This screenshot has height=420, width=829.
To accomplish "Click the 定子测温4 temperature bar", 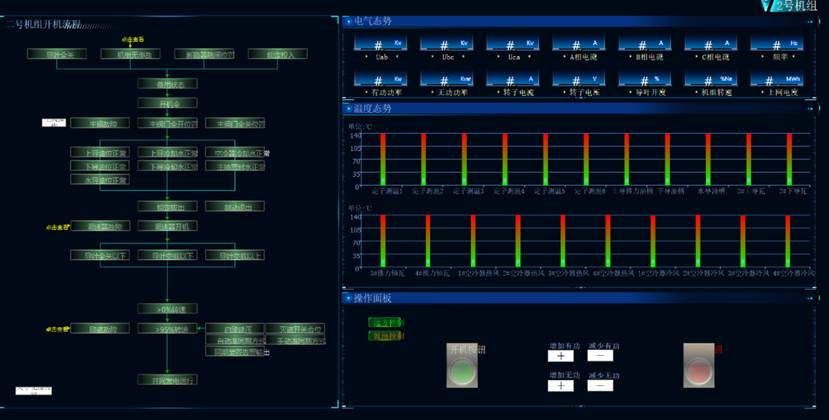I will [505, 159].
